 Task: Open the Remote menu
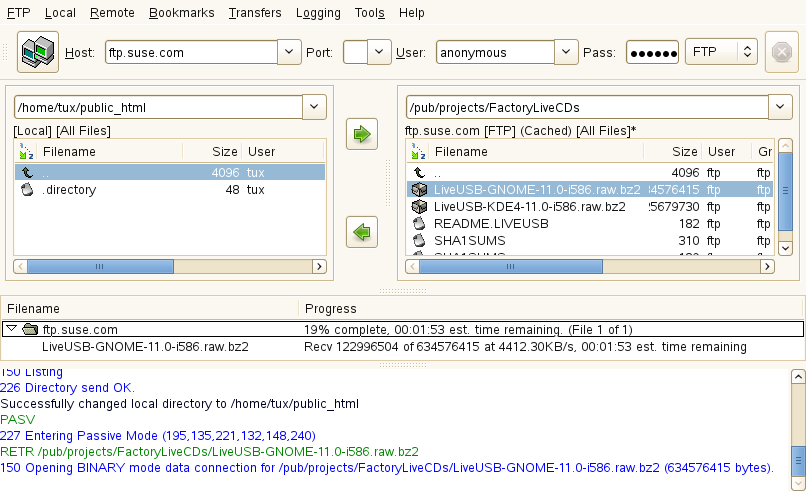(x=112, y=13)
